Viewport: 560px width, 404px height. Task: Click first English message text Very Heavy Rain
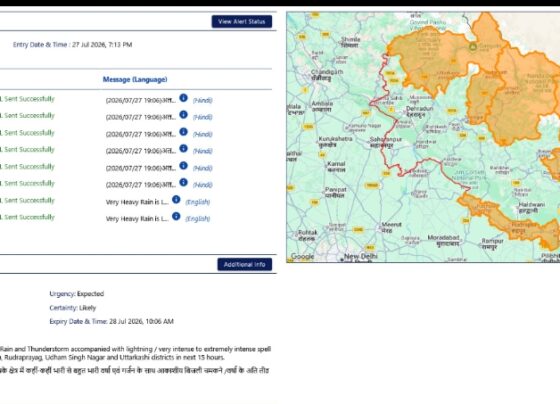click(137, 202)
